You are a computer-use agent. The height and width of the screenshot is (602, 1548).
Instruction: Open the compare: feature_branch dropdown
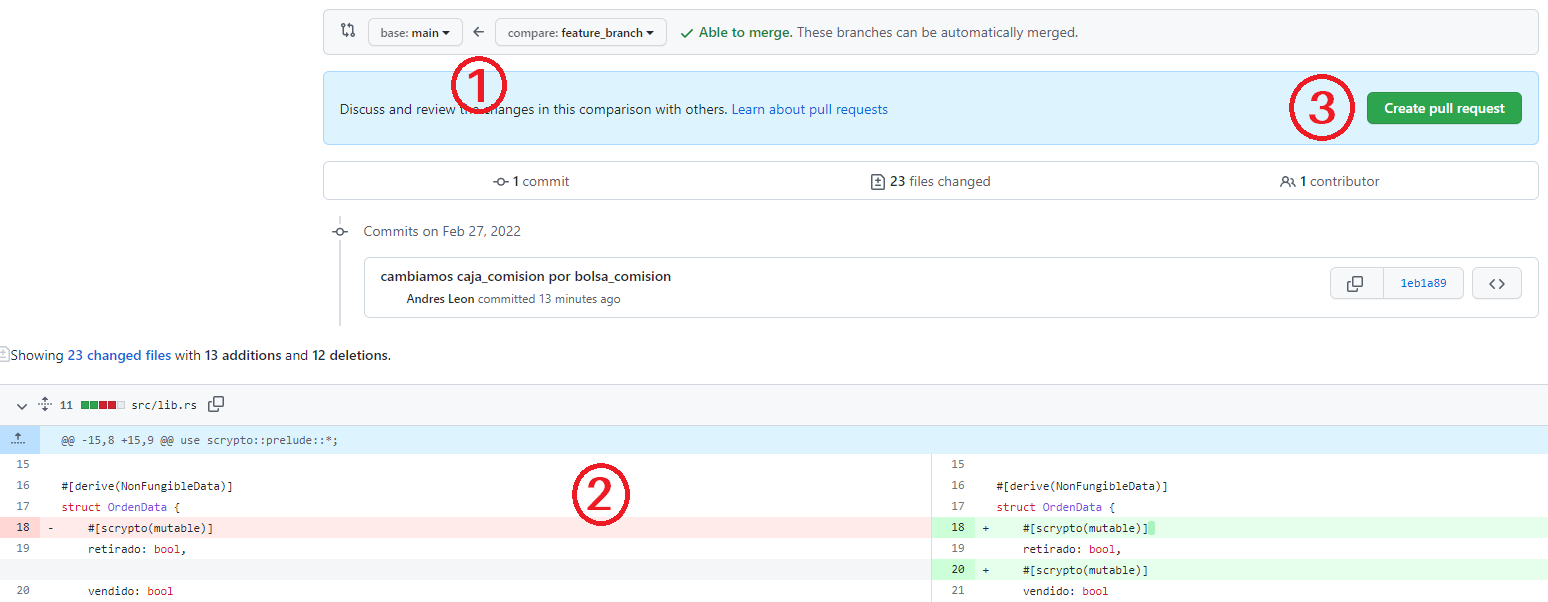point(580,33)
